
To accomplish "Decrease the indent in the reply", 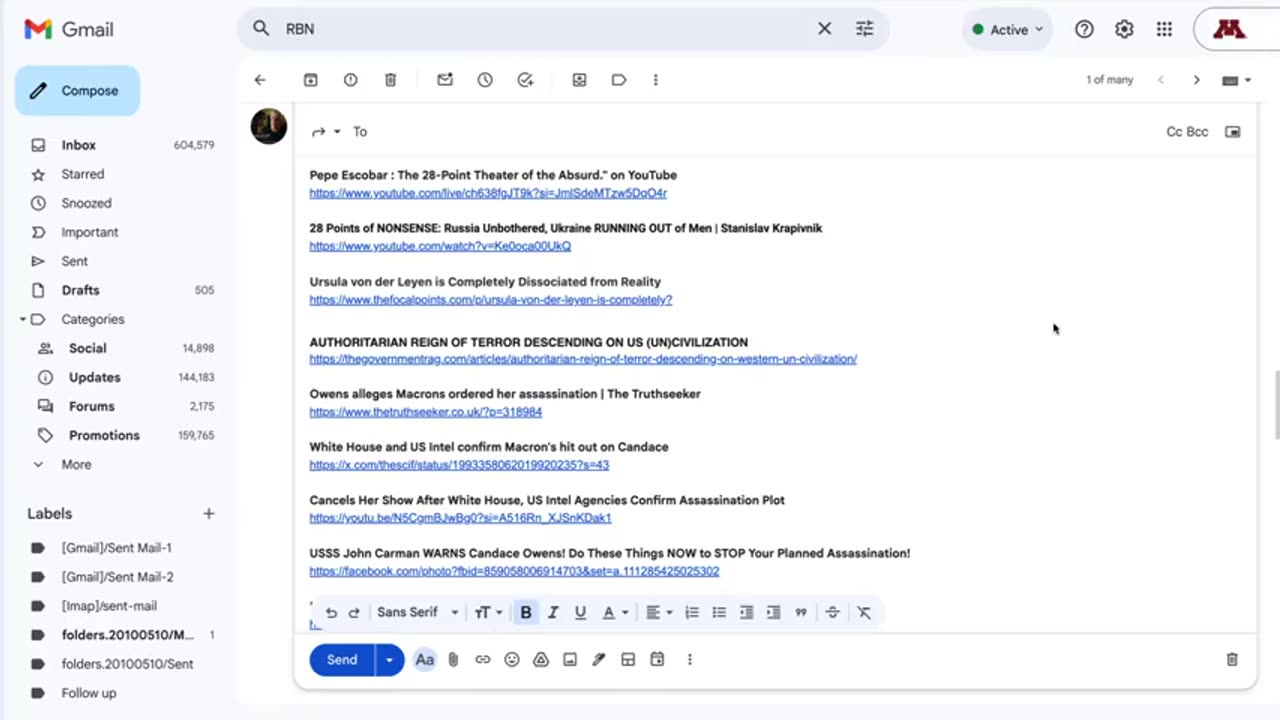I will [746, 613].
